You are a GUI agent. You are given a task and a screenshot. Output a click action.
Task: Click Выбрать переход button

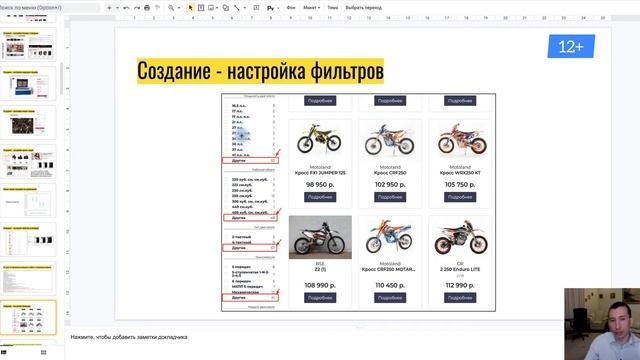coord(364,8)
